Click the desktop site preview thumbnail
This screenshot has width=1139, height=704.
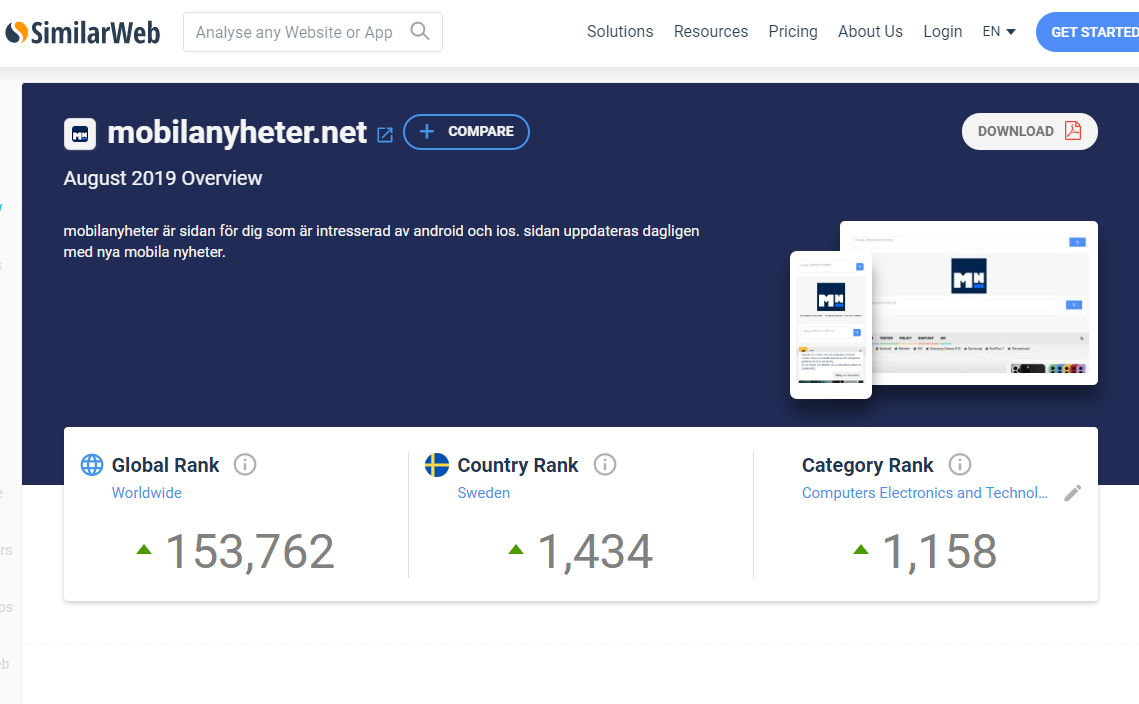pyautogui.click(x=984, y=302)
